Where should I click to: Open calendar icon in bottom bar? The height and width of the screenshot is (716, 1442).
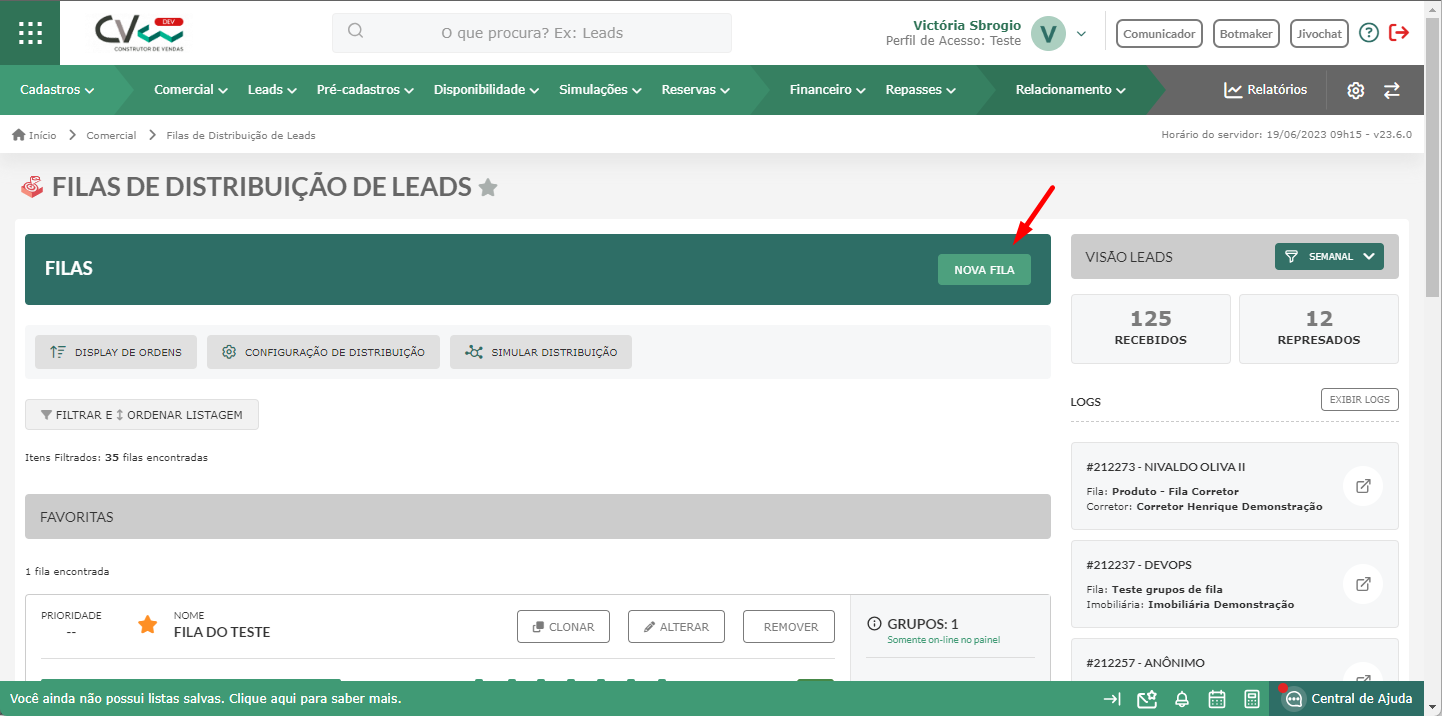(1217, 699)
